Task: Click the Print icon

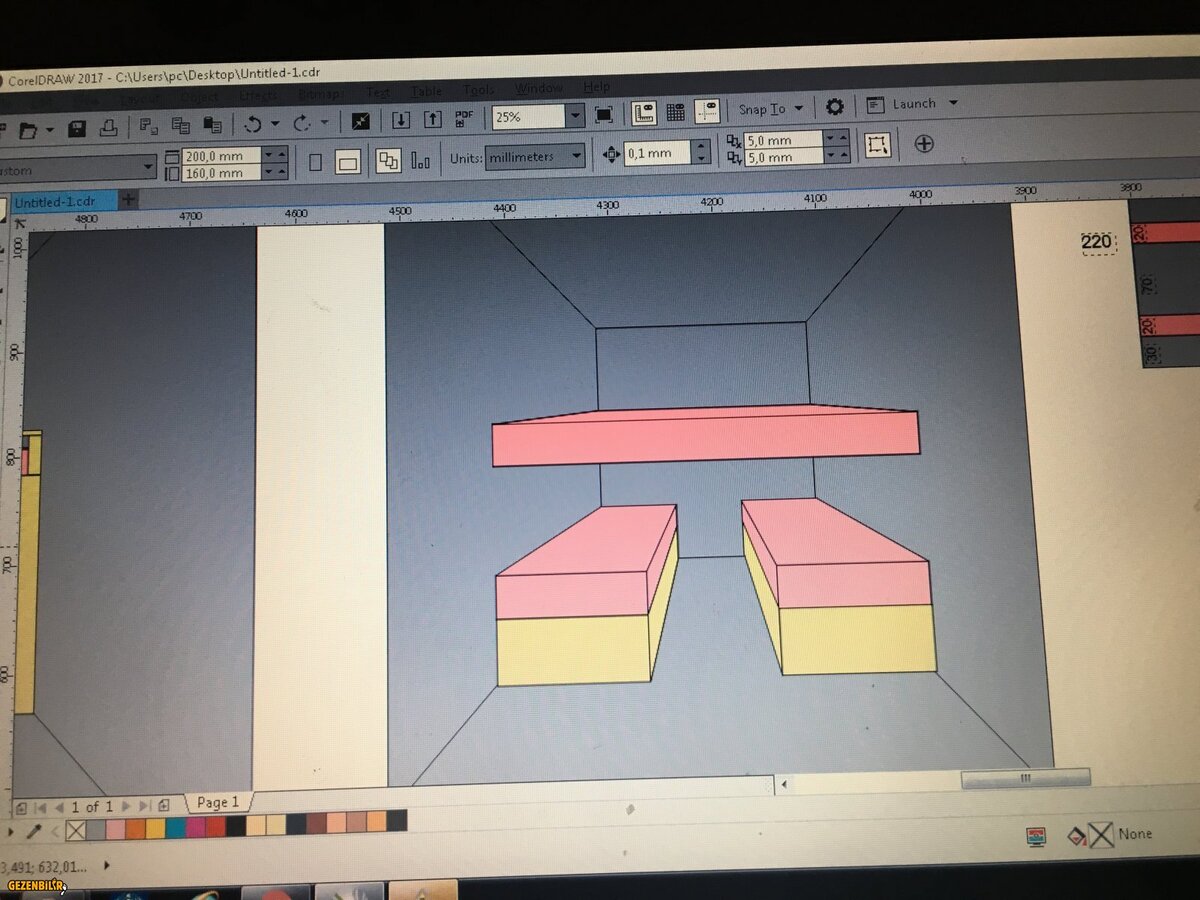Action: (109, 128)
